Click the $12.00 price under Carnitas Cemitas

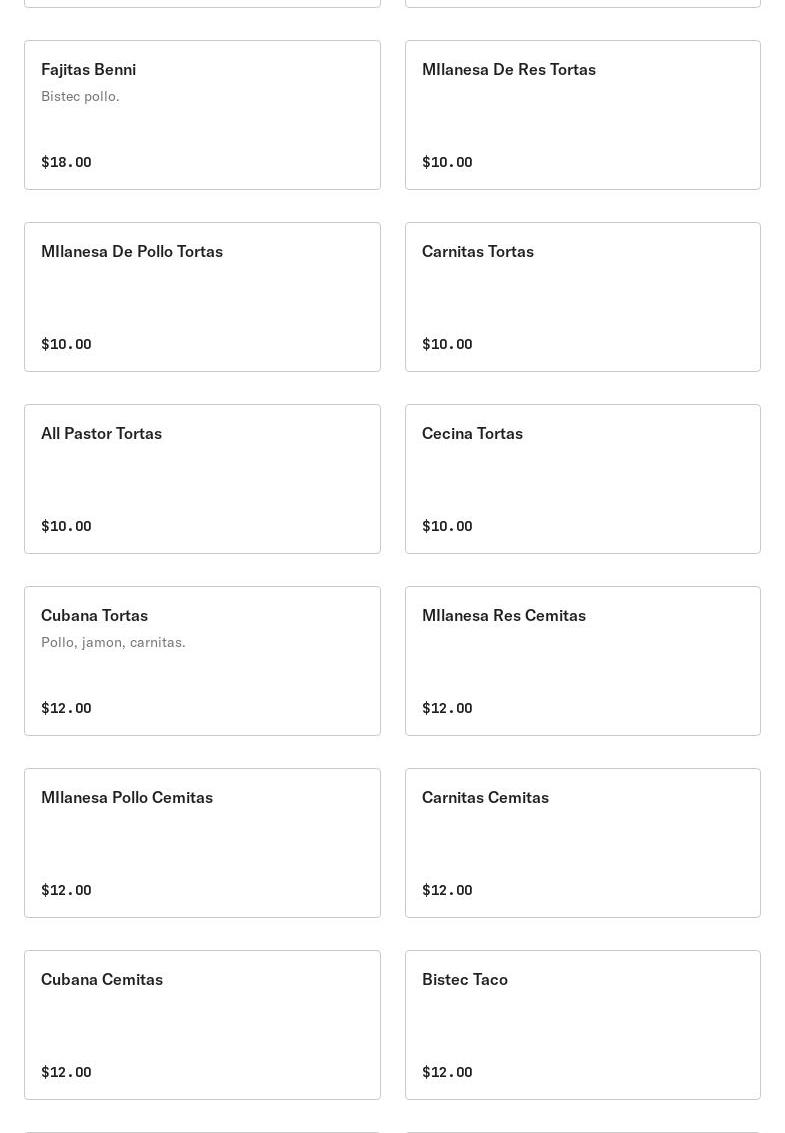pos(447,890)
